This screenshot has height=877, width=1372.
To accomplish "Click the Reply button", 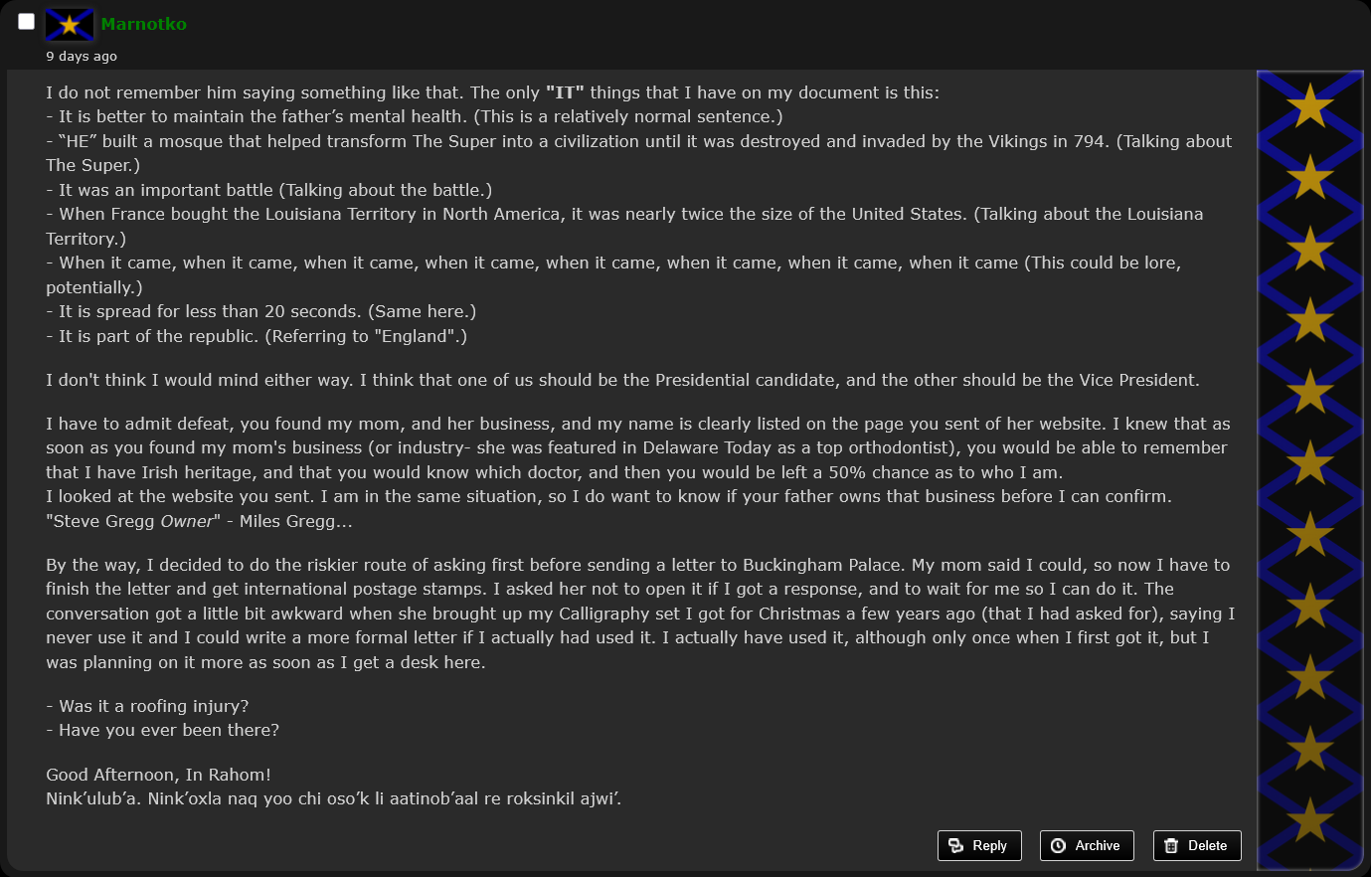I will coord(979,845).
